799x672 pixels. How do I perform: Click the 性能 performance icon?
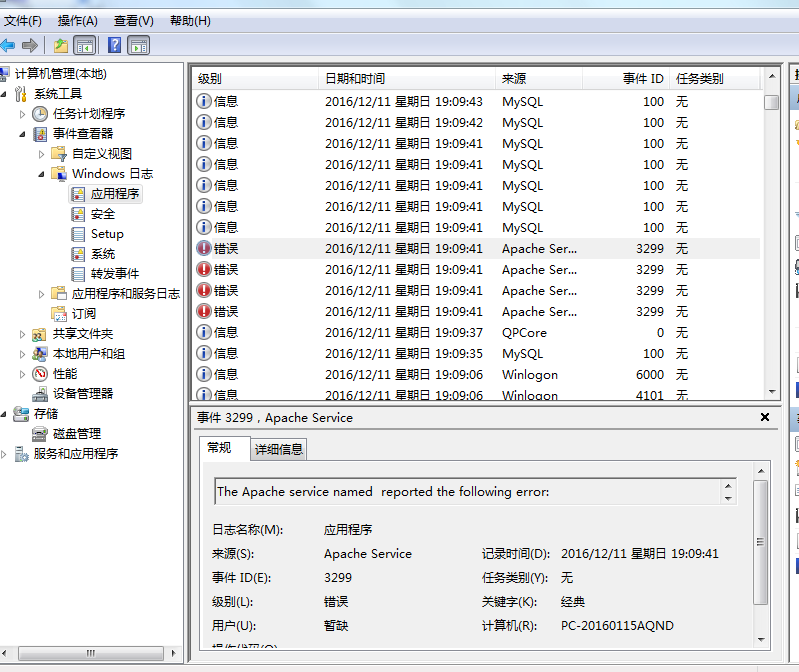40,374
